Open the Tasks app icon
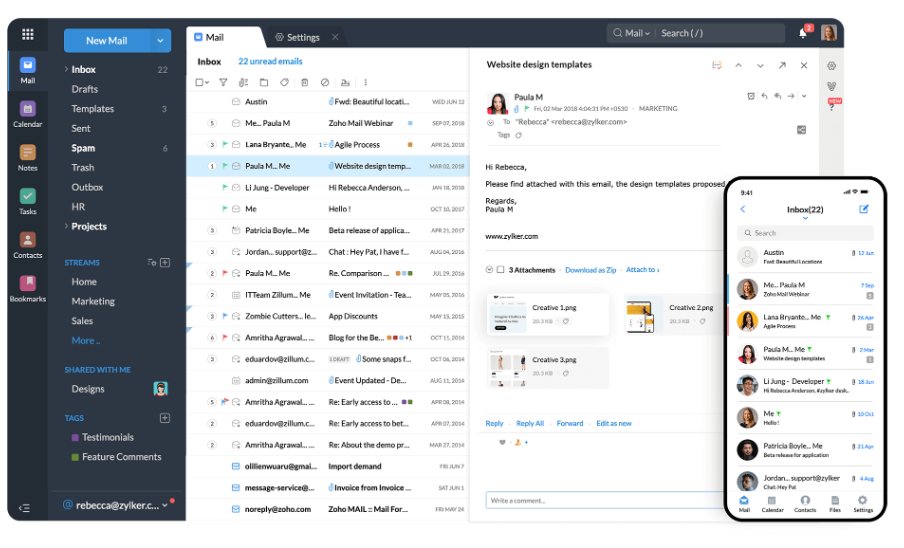Screen dimensions: 904x548 27,197
